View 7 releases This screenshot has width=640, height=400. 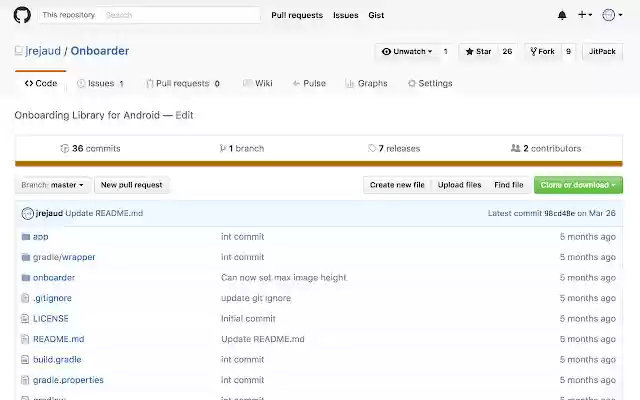click(394, 148)
